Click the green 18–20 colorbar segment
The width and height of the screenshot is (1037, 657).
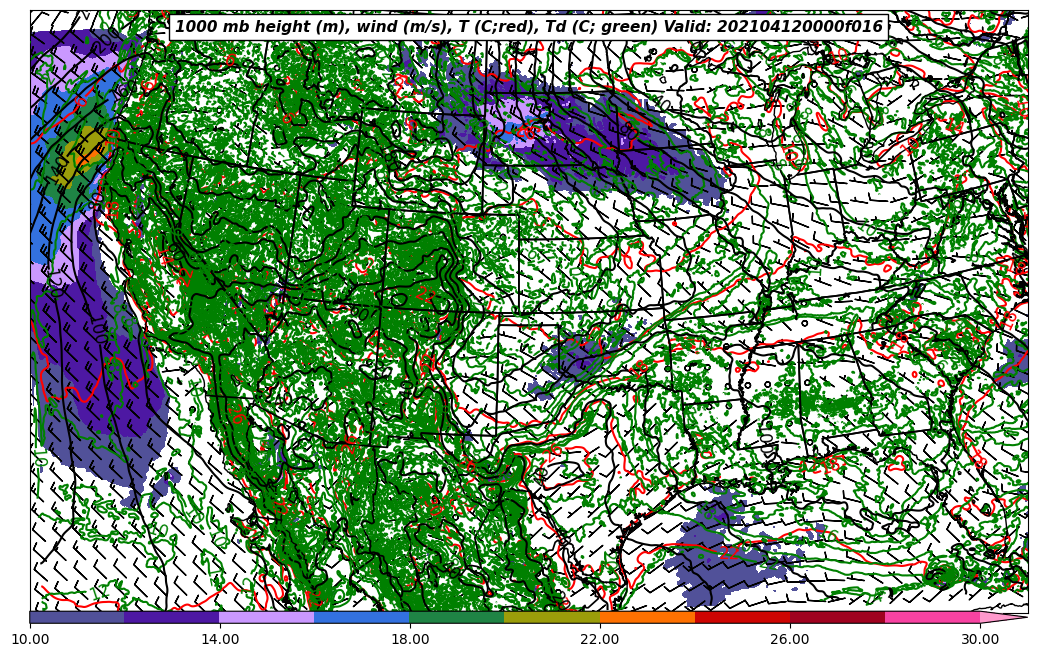(457, 618)
